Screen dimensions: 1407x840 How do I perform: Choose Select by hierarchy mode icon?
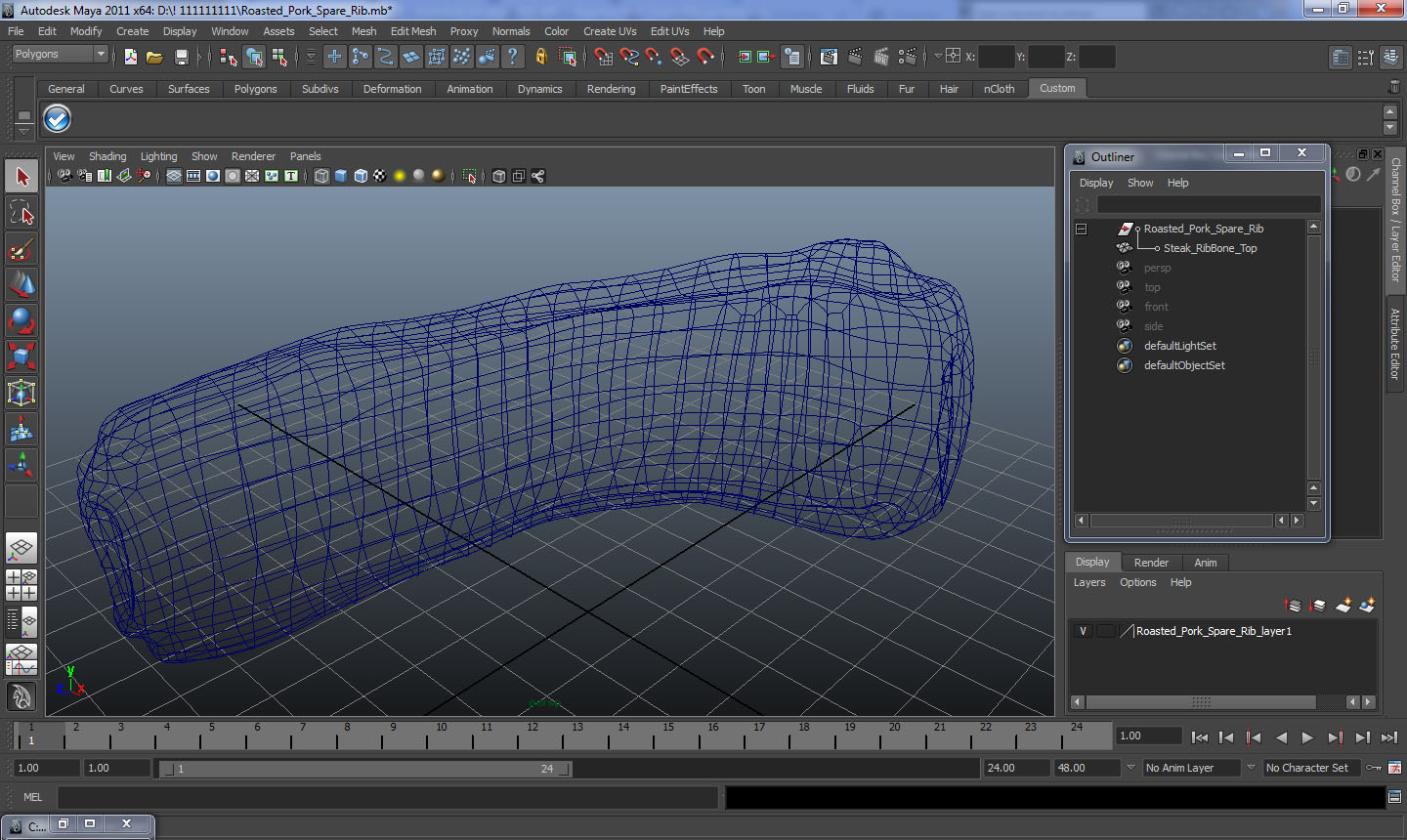[229, 57]
